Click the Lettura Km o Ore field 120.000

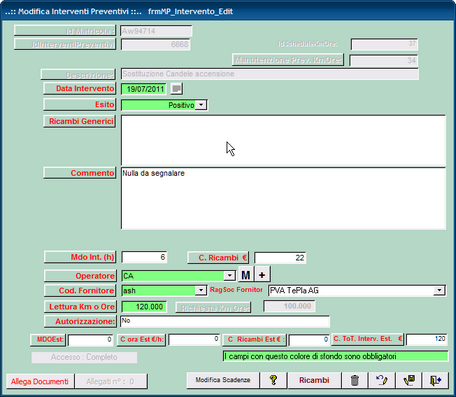click(x=144, y=307)
